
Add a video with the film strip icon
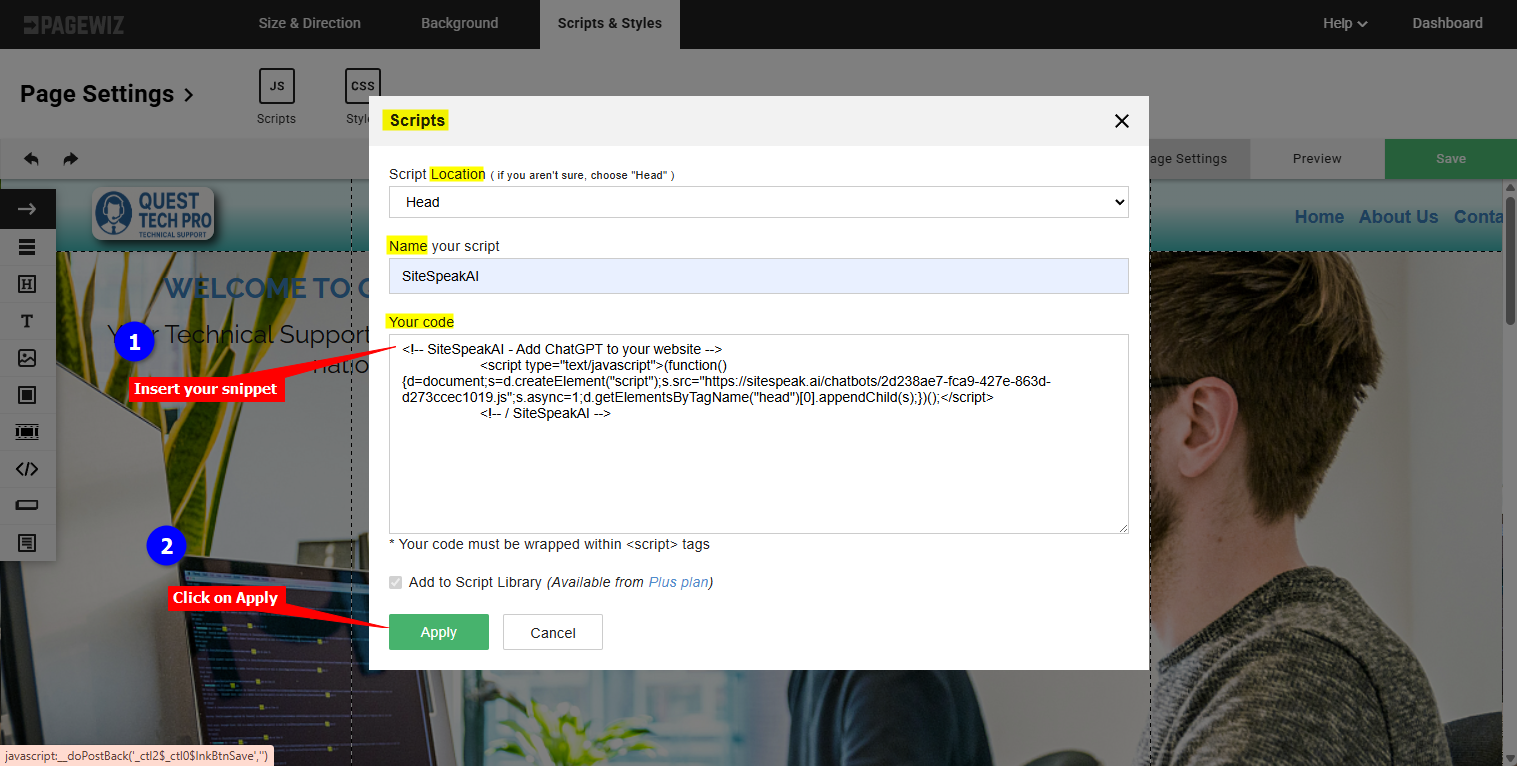pos(27,432)
